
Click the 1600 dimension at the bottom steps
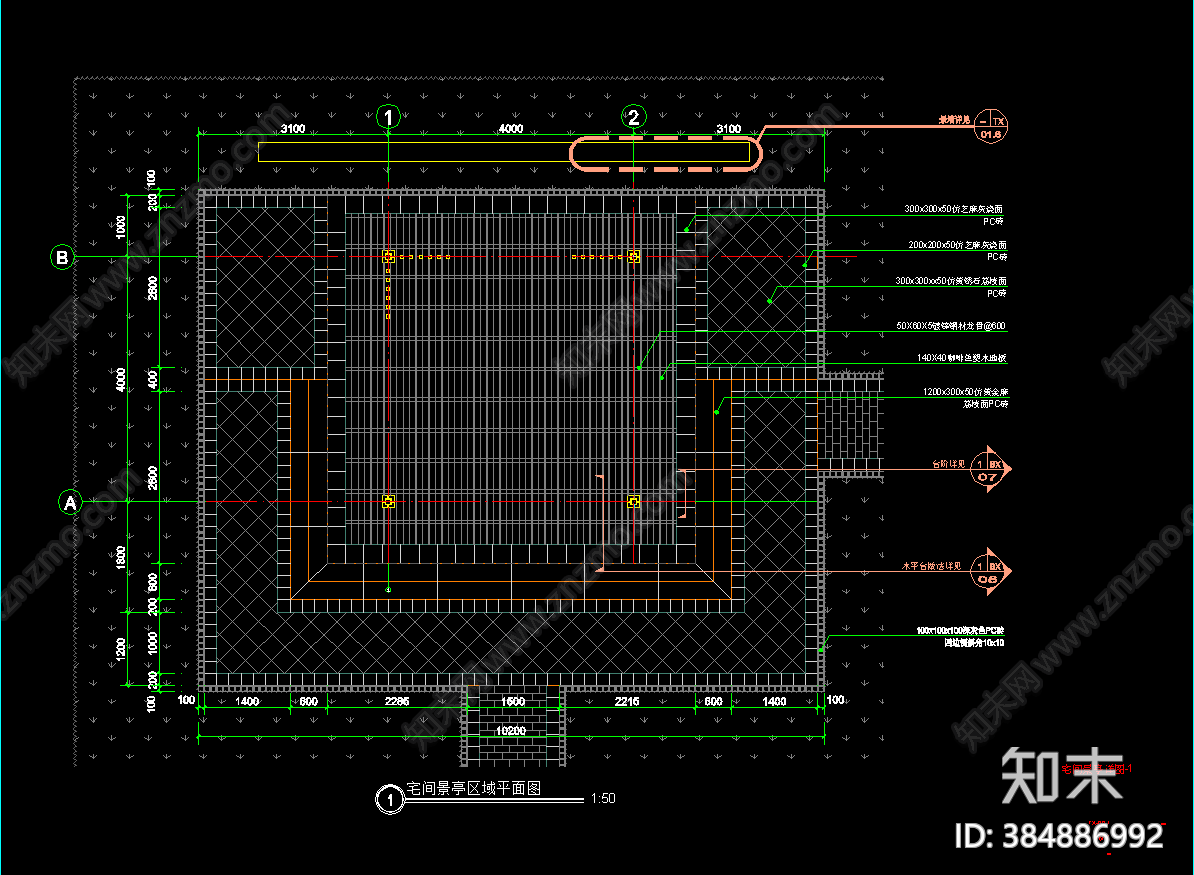point(512,701)
